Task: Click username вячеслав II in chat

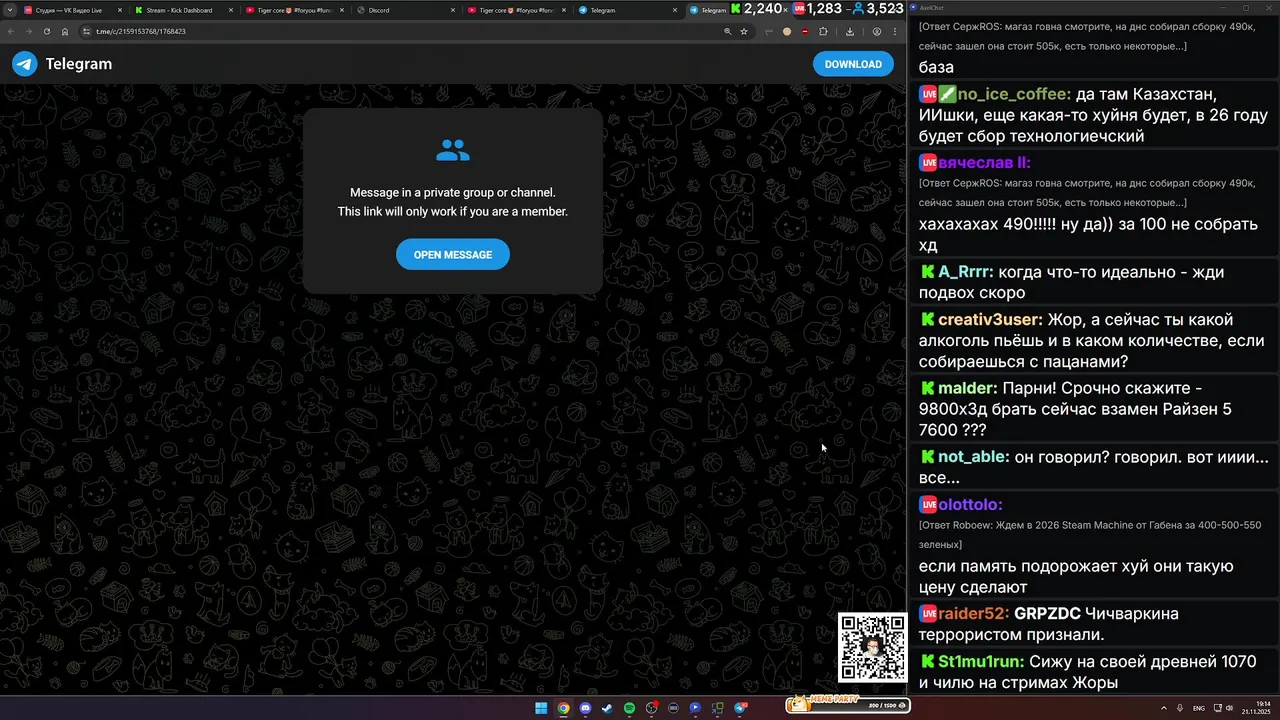Action: [x=984, y=162]
